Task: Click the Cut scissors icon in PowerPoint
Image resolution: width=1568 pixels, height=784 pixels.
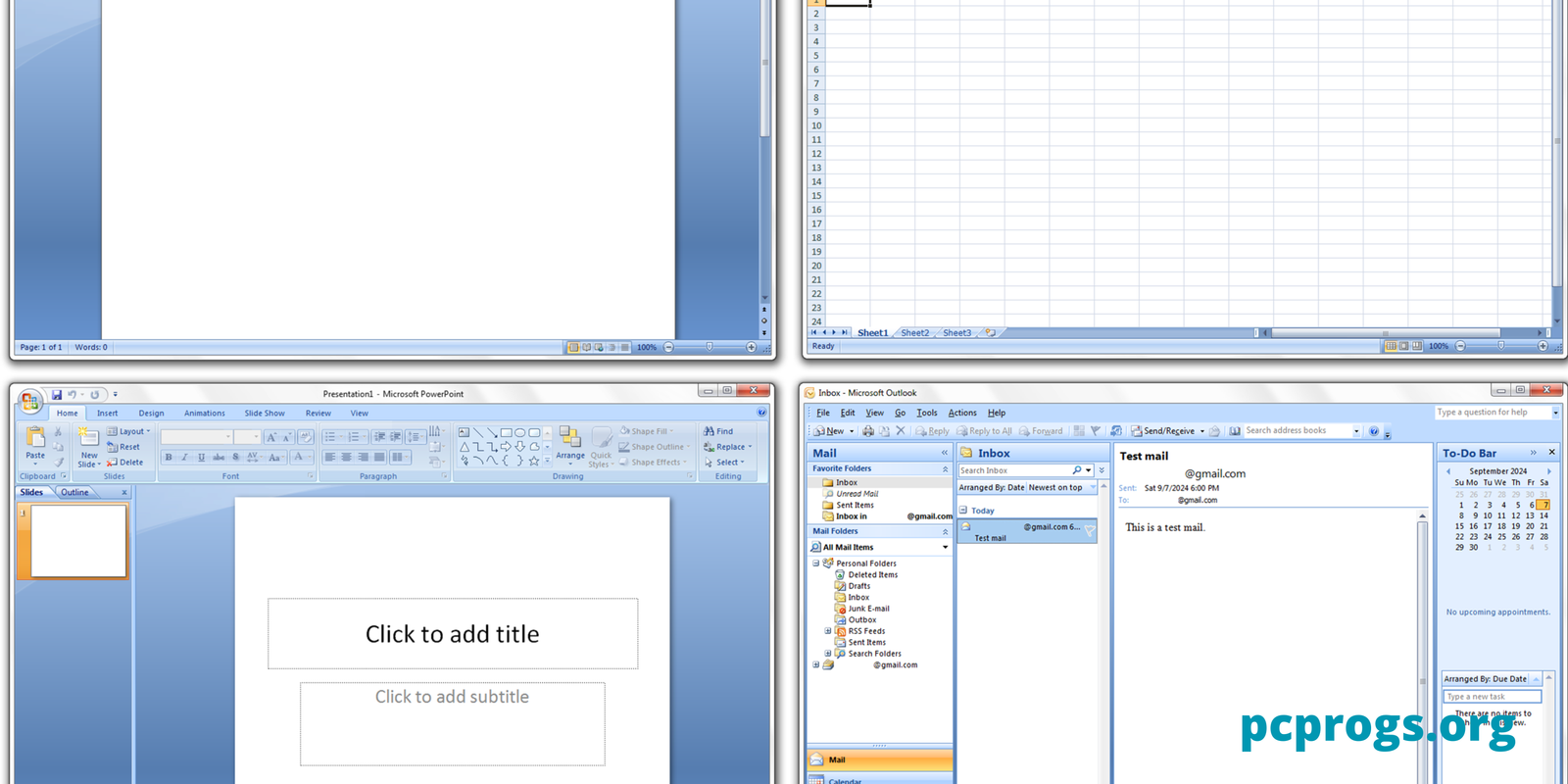Action: (x=58, y=431)
